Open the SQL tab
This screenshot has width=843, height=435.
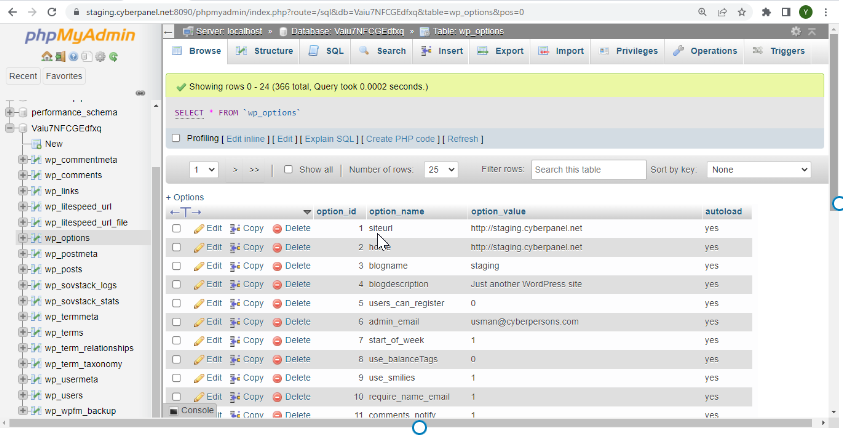coord(326,51)
